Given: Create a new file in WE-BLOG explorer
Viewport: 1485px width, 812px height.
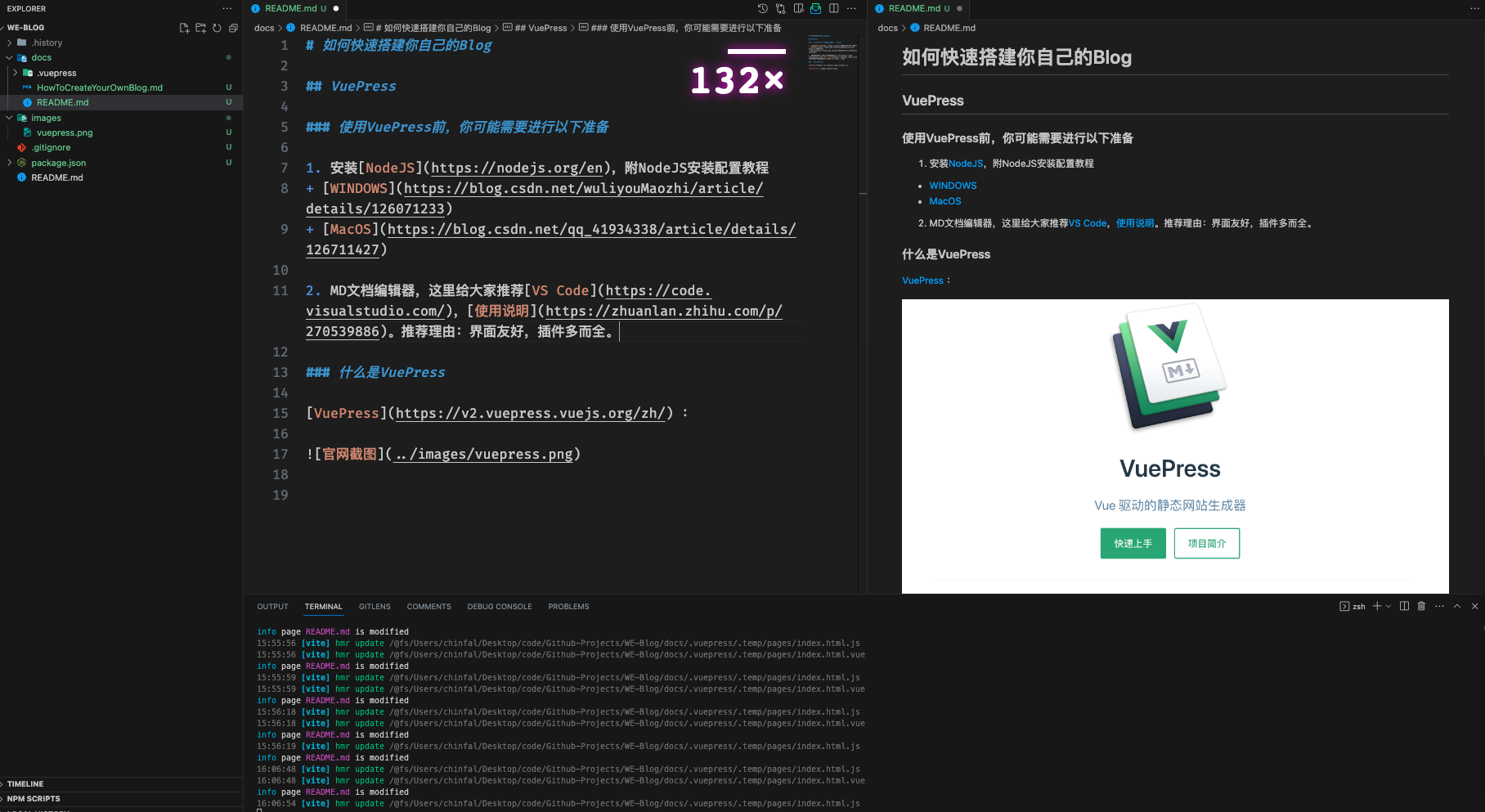Looking at the screenshot, I should 184,28.
